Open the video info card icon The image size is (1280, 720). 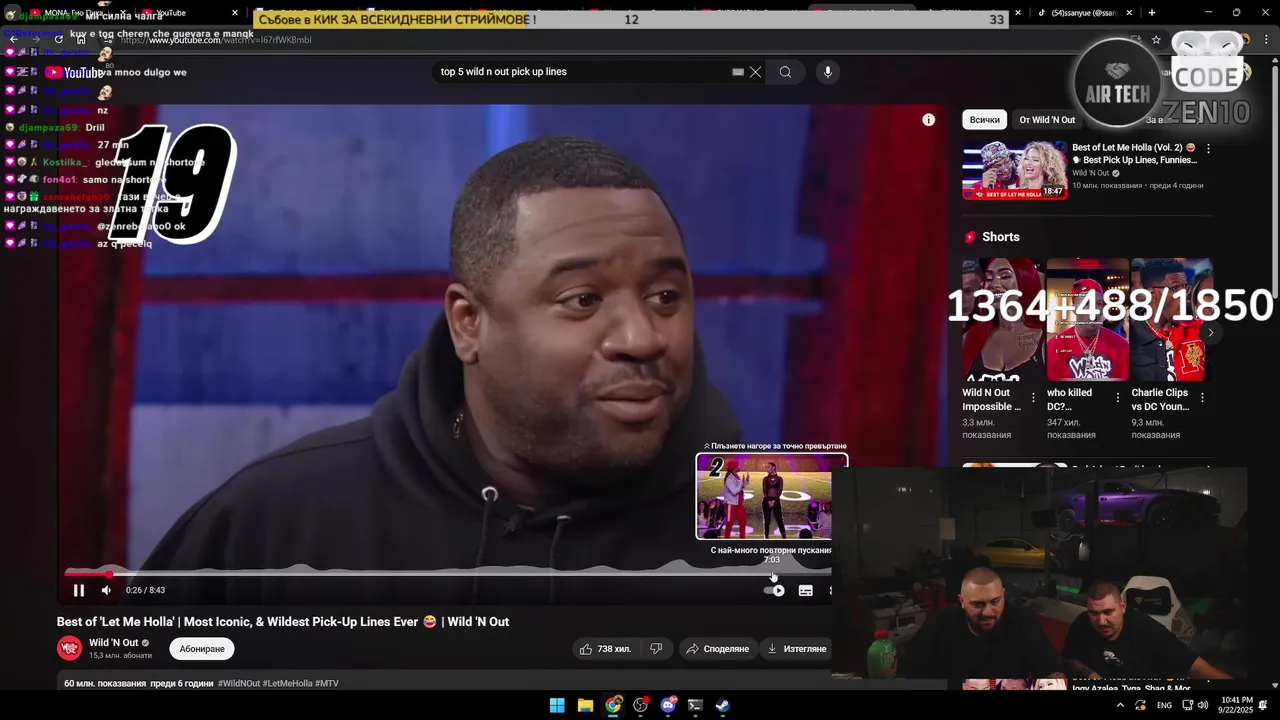tap(928, 120)
